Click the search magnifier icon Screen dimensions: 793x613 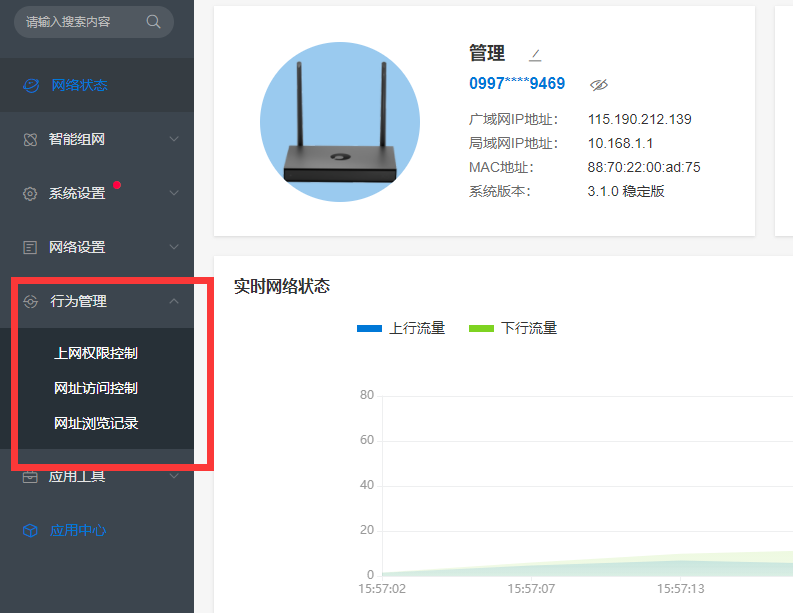(153, 21)
